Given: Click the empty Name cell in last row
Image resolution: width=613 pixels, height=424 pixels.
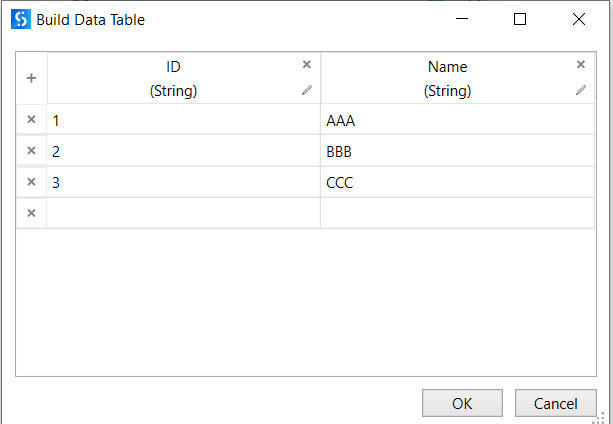Looking at the screenshot, I should click(457, 213).
